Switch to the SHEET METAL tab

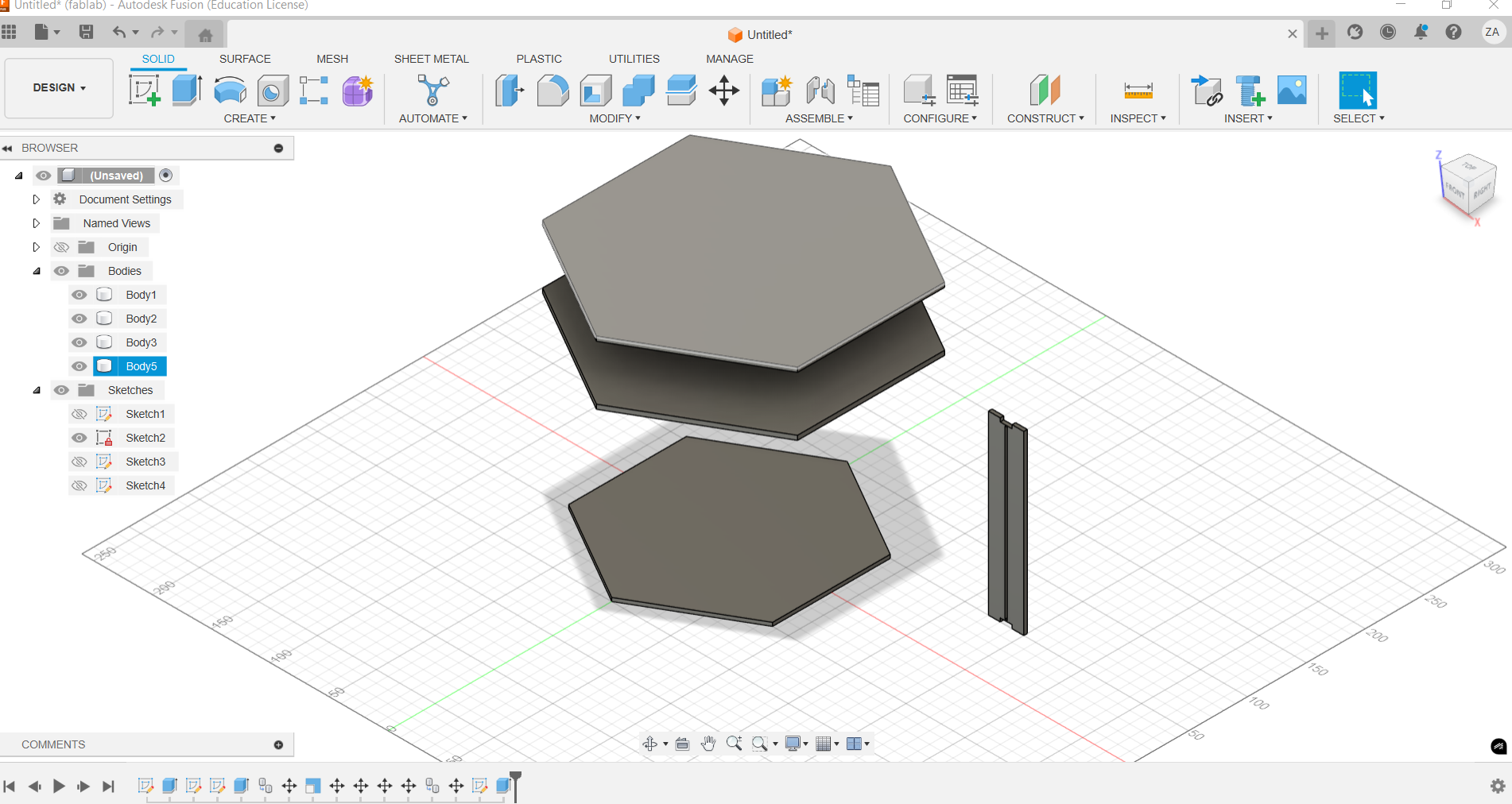point(432,59)
